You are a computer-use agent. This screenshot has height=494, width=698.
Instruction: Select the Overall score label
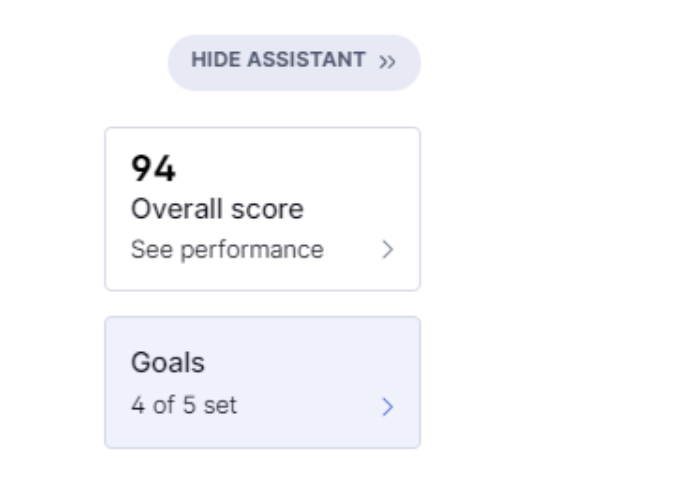217,209
